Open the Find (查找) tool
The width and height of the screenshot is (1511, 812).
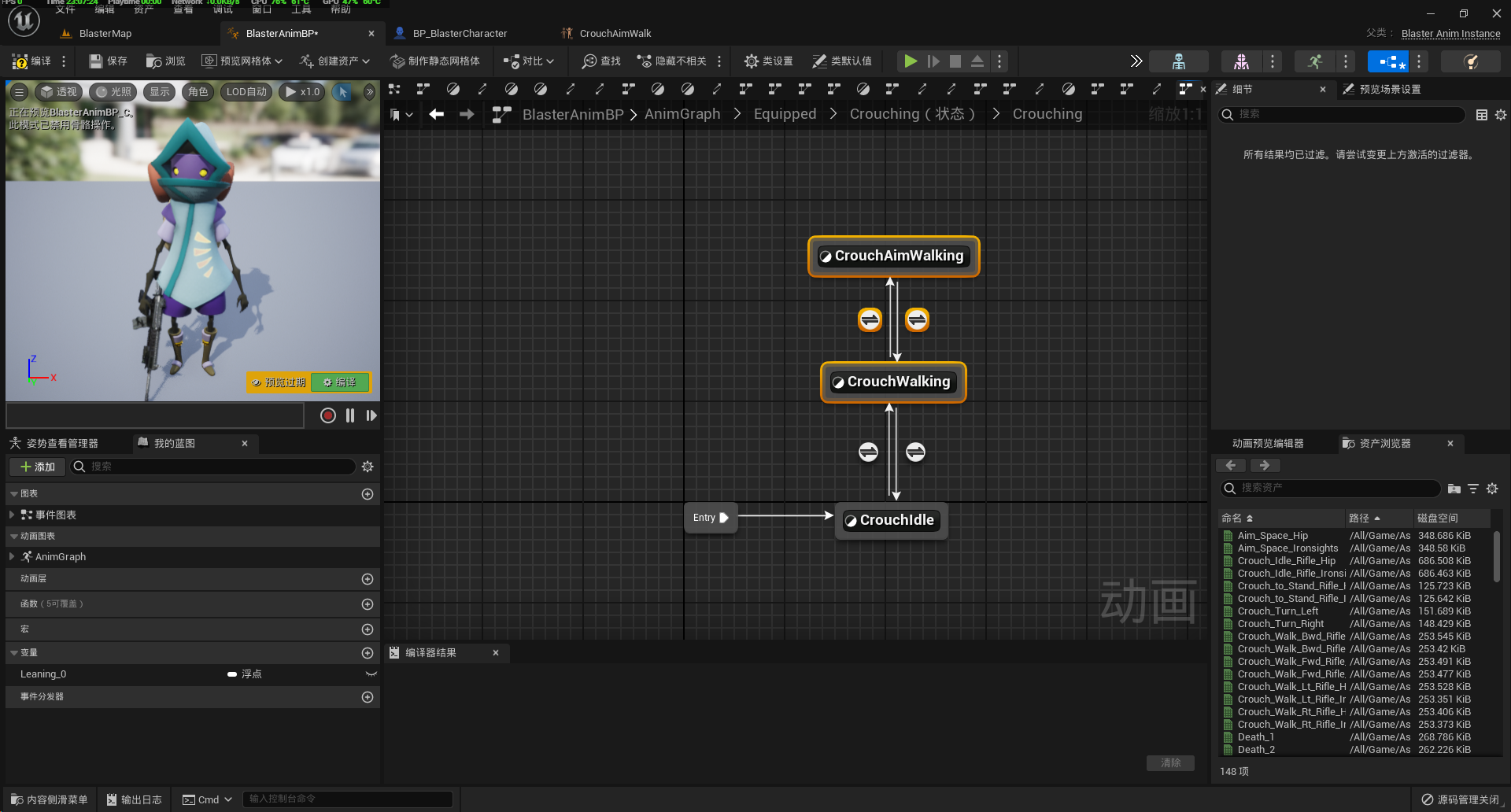pos(601,61)
